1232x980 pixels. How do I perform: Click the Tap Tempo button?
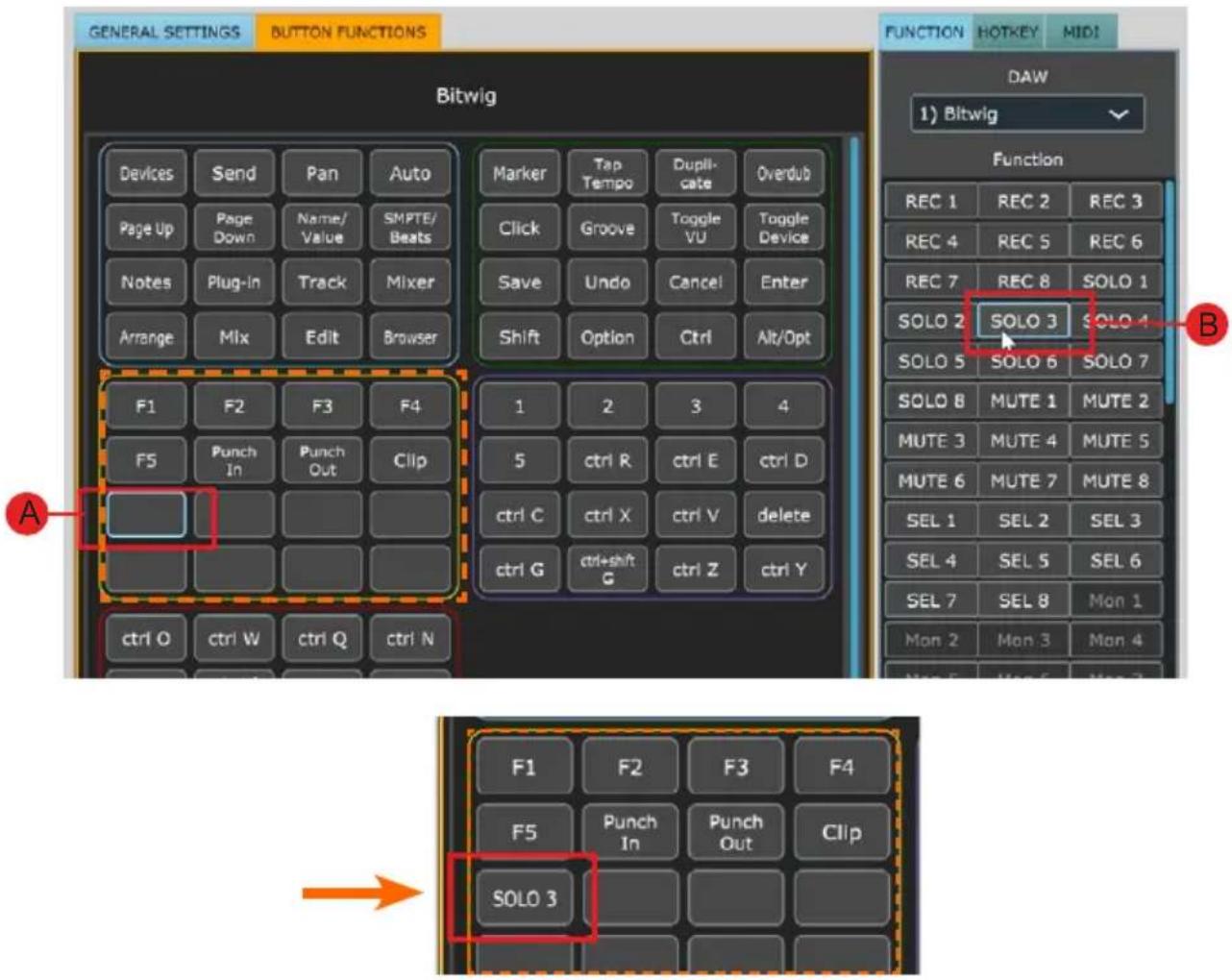(607, 173)
